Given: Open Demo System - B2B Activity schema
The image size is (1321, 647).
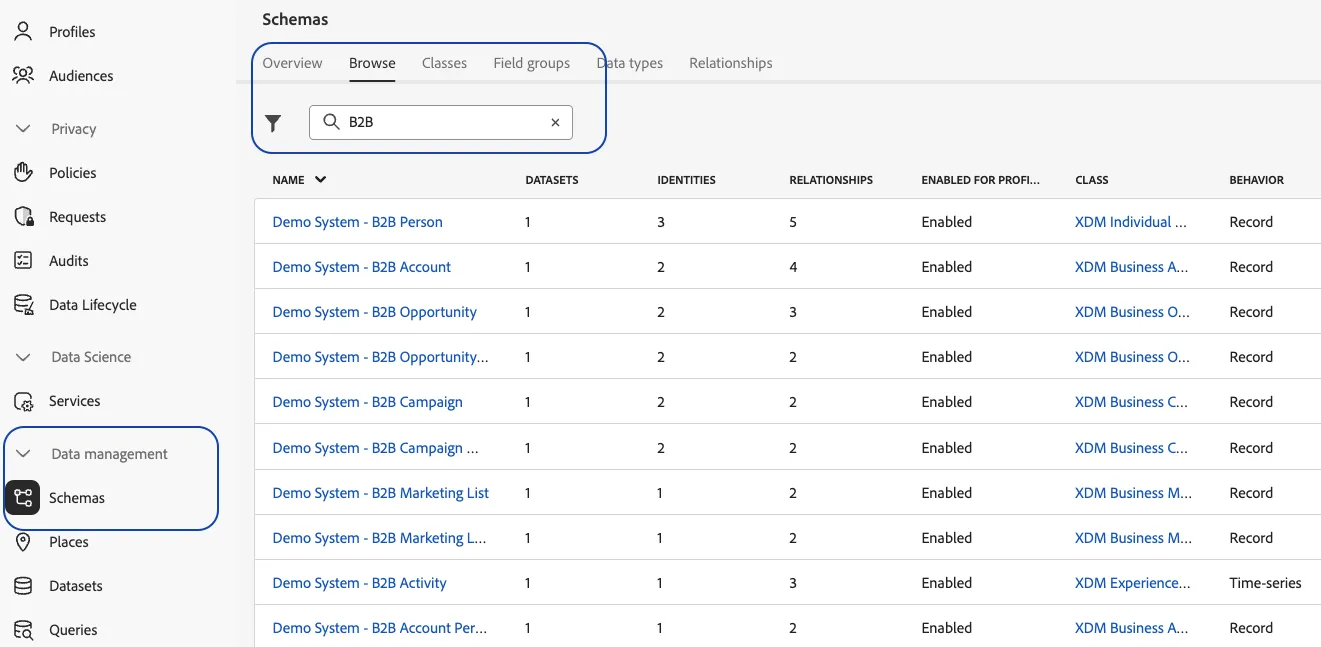Looking at the screenshot, I should pos(359,583).
